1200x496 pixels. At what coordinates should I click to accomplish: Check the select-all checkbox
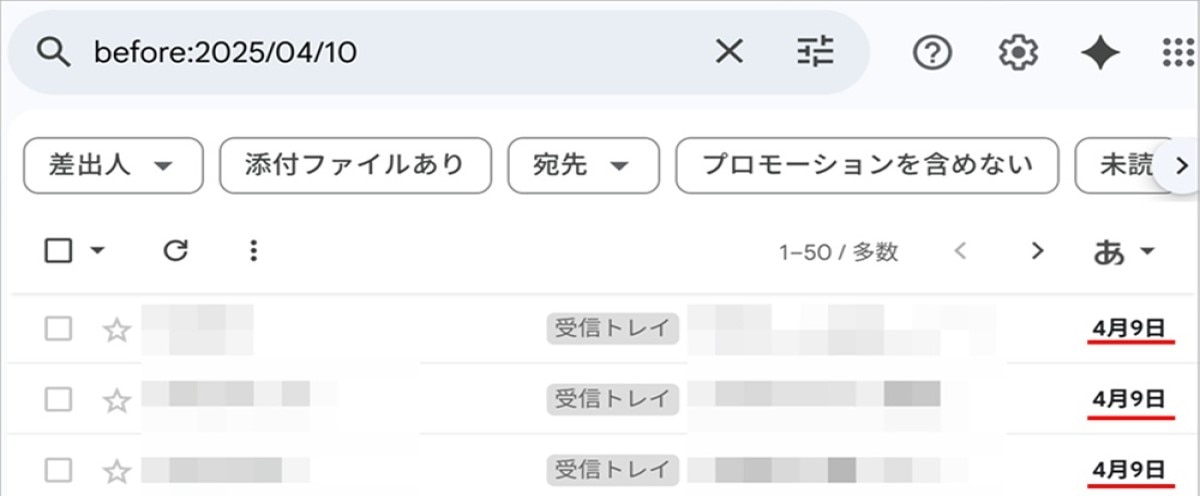[59, 251]
